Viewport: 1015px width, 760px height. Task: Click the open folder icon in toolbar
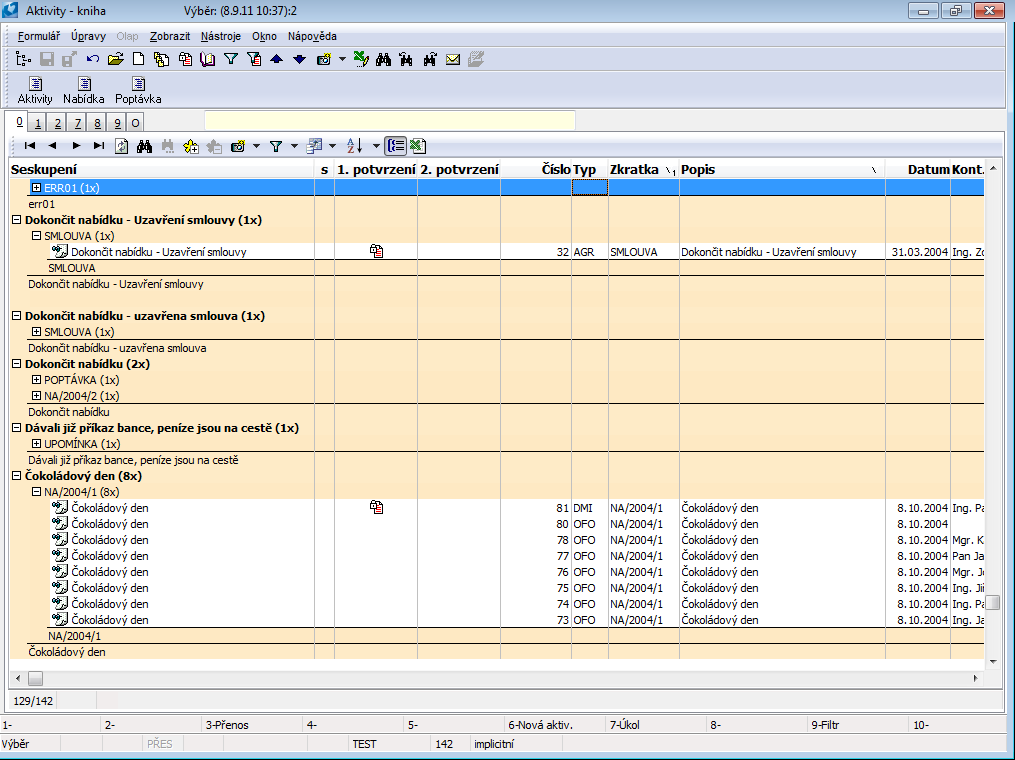[116, 60]
